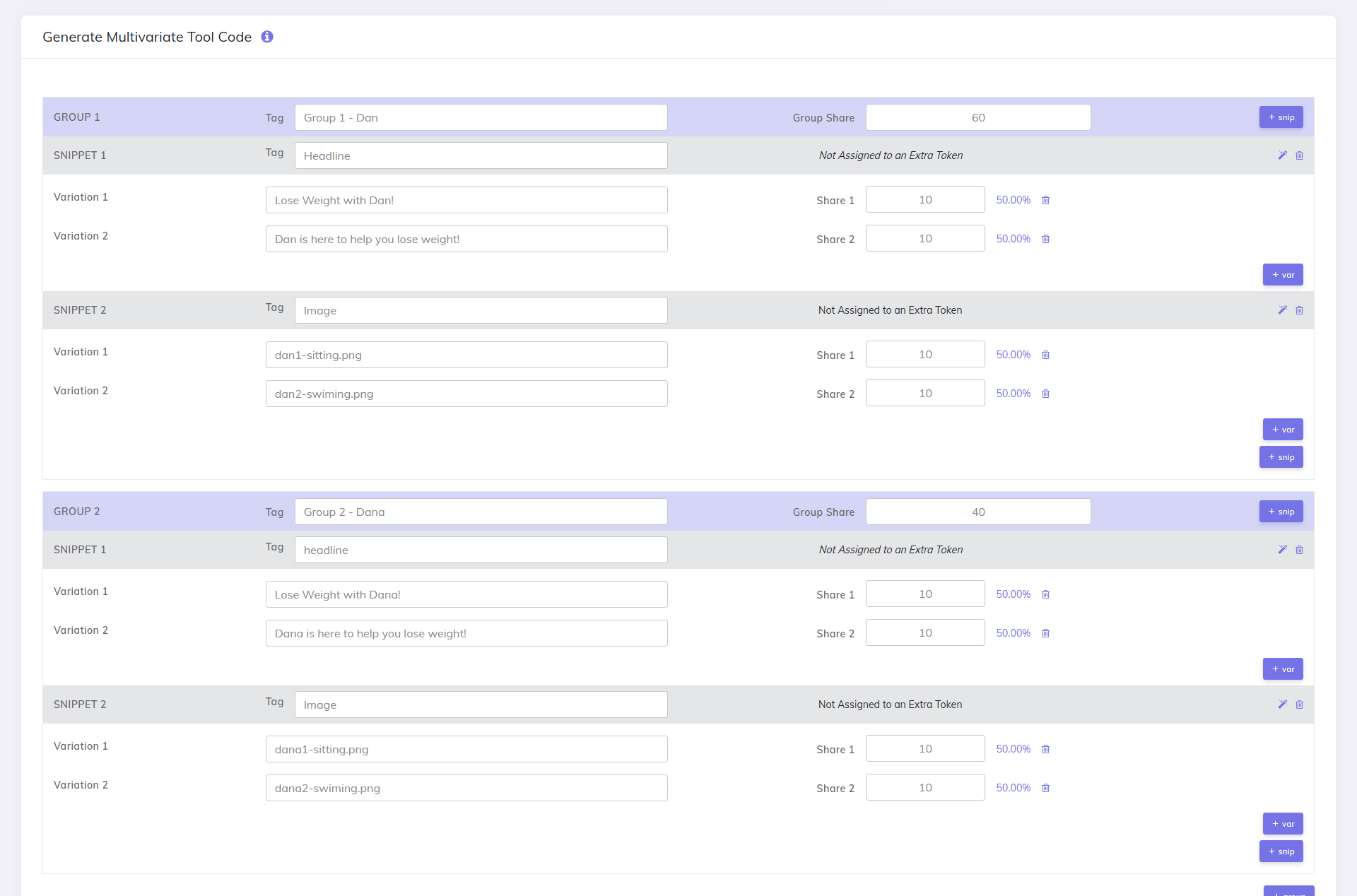Click the bottom '+ snip' button of Group 1
Image resolution: width=1357 pixels, height=896 pixels.
1281,456
